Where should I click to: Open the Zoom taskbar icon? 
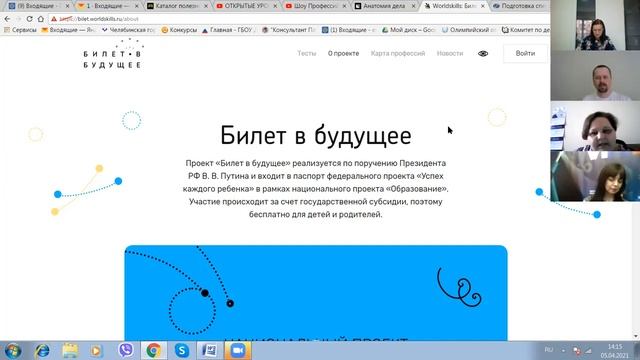point(238,351)
